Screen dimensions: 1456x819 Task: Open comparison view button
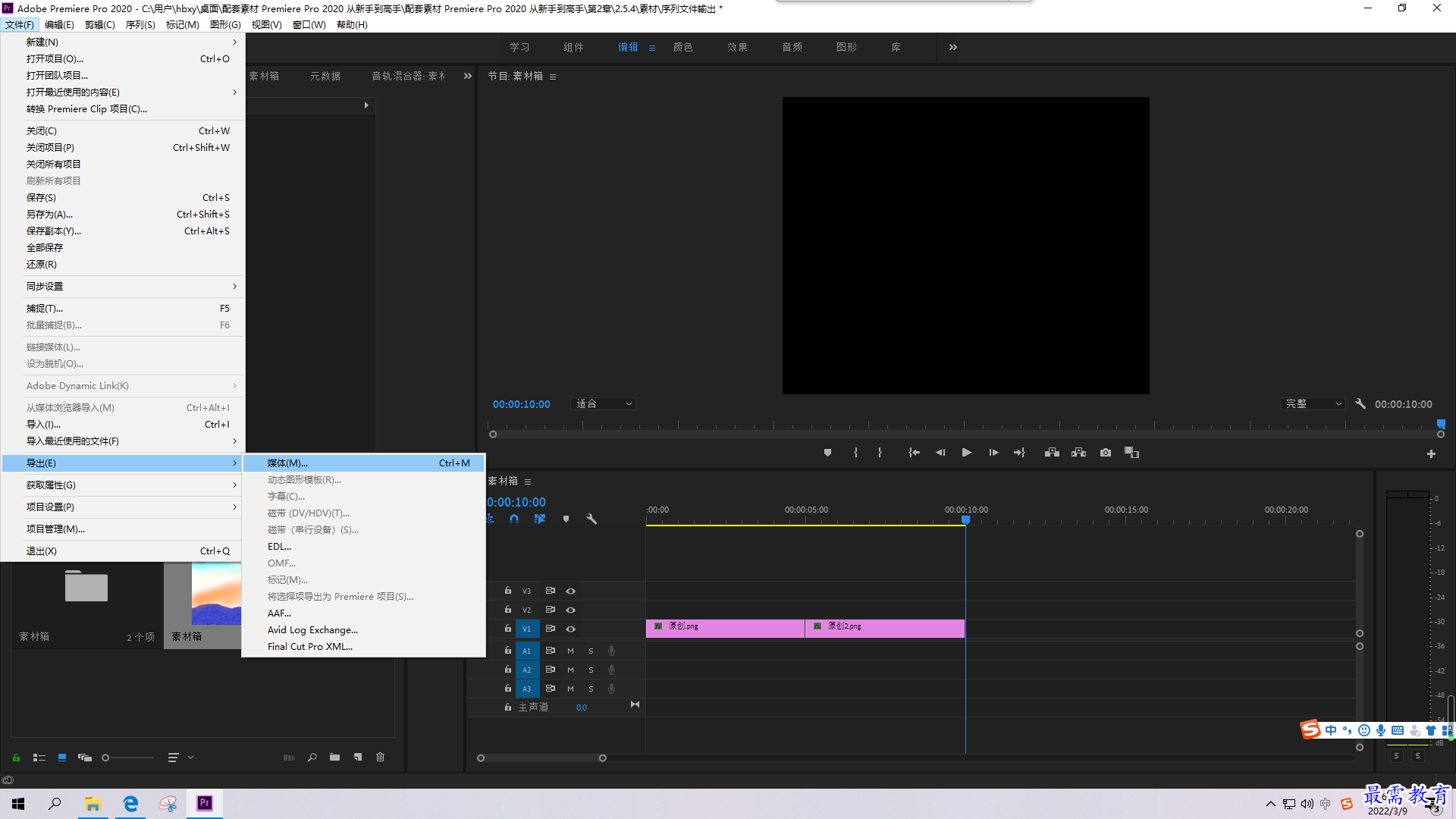point(1131,453)
